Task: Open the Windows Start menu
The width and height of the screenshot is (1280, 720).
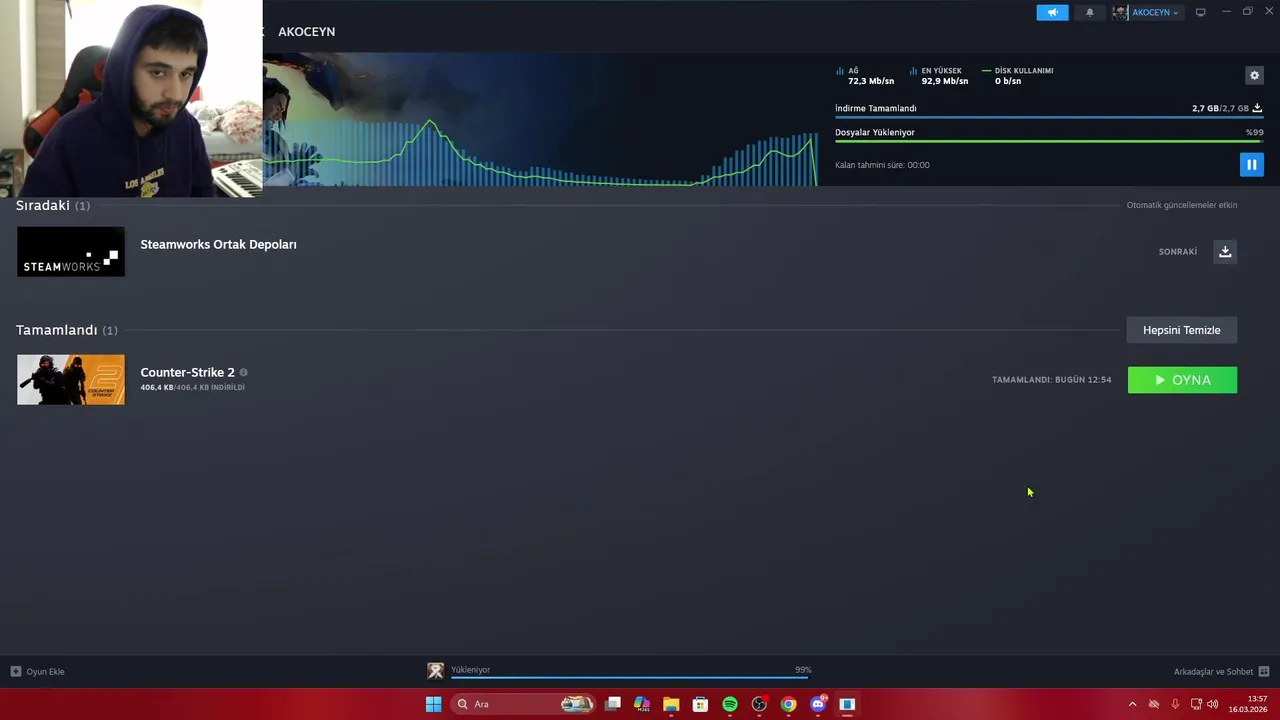Action: point(433,704)
